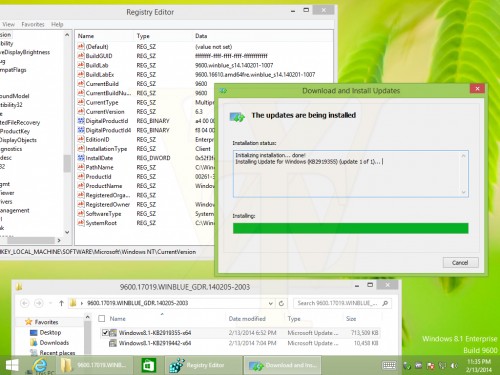Tick the select-all checkbox beside Name
Viewport: 500px width, 375px height.
tap(102, 319)
